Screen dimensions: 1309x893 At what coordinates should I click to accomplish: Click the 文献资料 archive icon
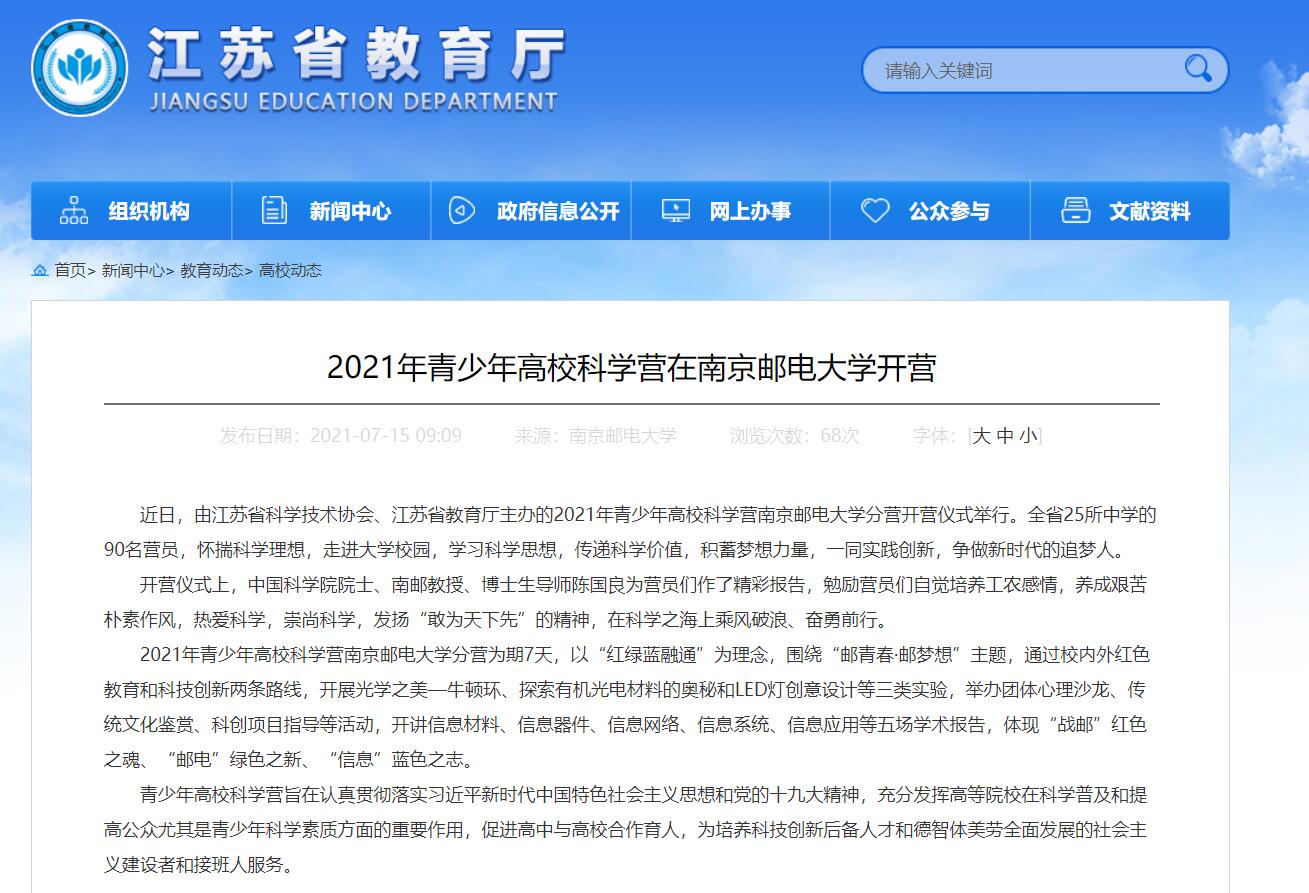click(1075, 211)
